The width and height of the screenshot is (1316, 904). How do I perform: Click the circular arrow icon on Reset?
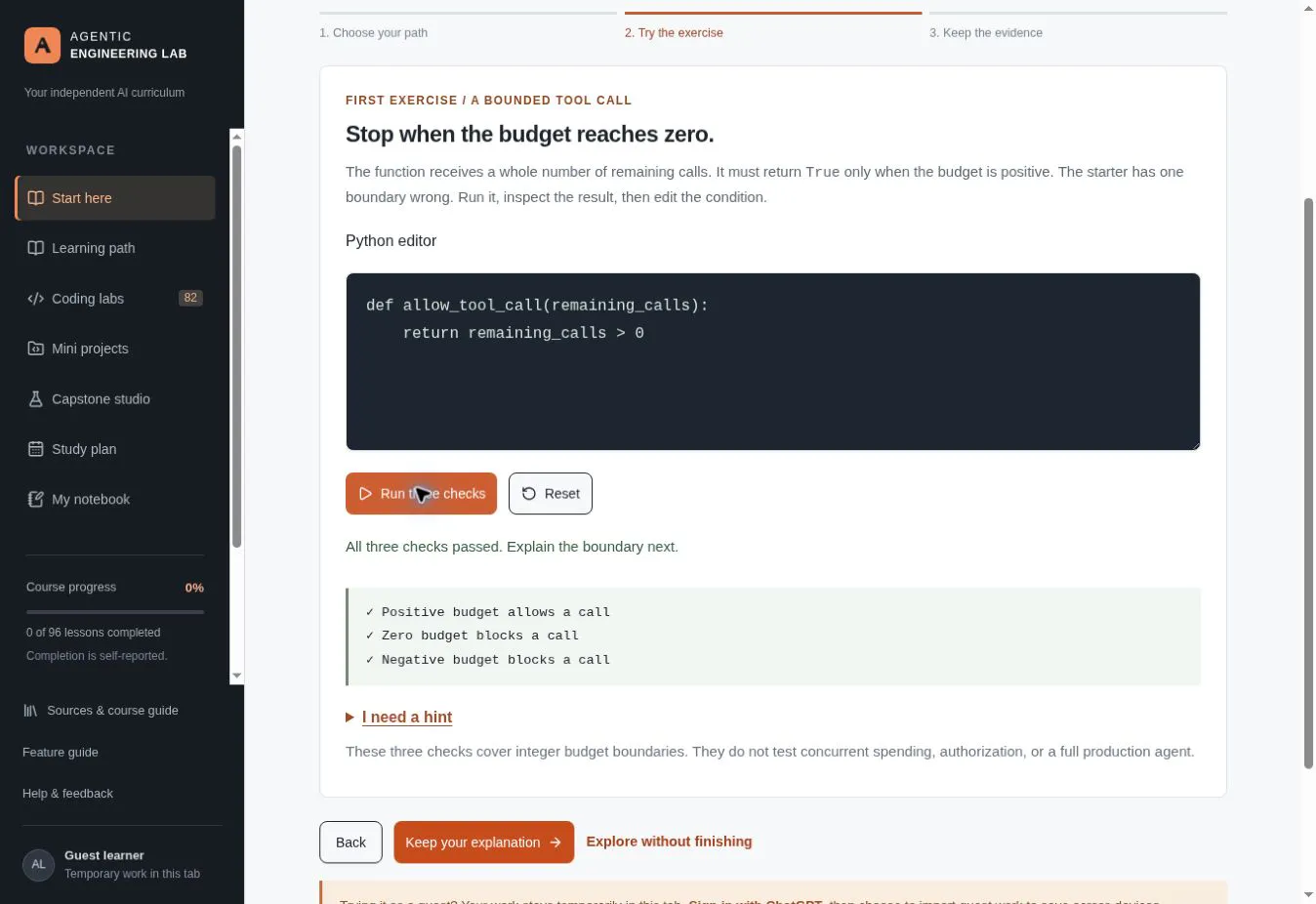click(x=529, y=494)
